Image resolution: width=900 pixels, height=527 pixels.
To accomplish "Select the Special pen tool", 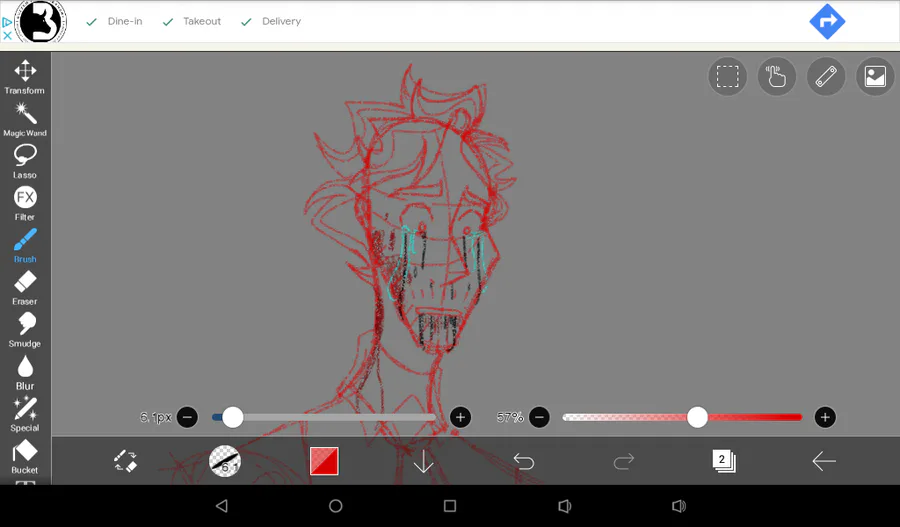I will 25,414.
